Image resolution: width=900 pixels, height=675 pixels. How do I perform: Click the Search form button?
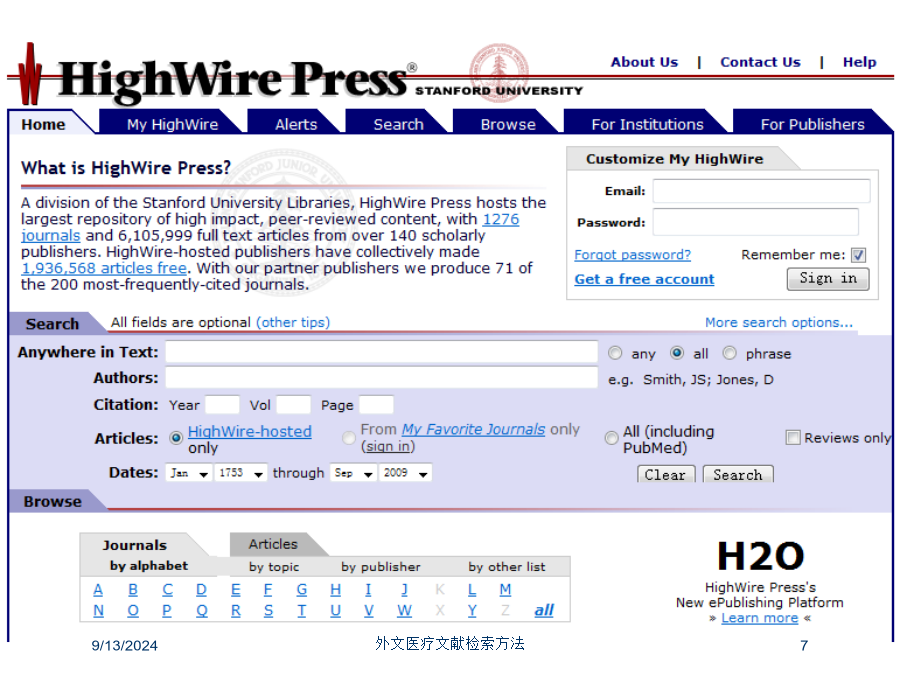(x=738, y=475)
